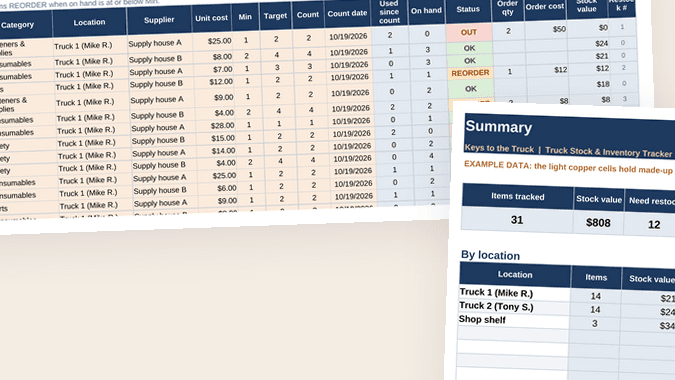Select the items count 3 for Shop shelf
The image size is (675, 380).
(594, 324)
